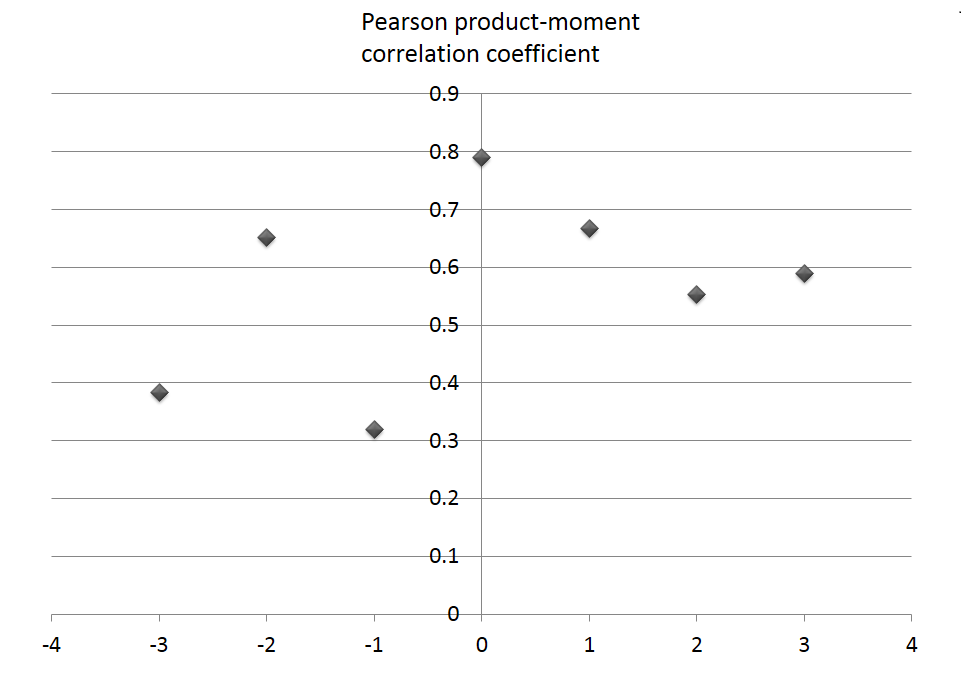Click the rightmost data marker at x = 3
This screenshot has height=676, width=963.
tap(804, 273)
